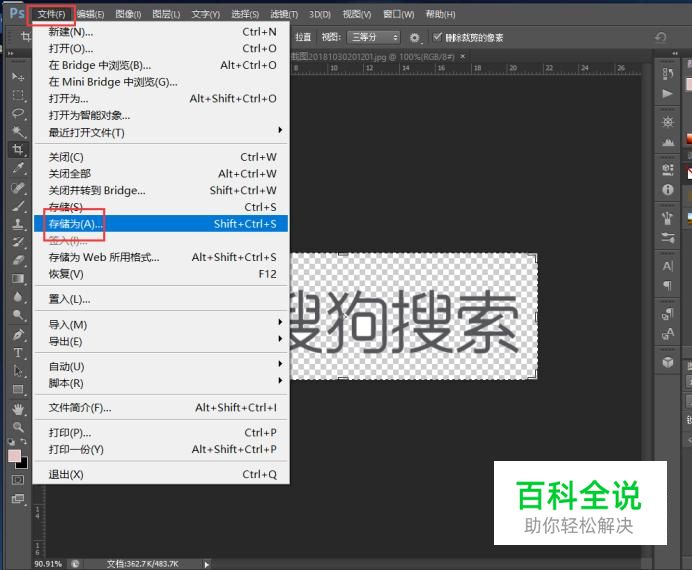Select the Brush tool
The image size is (692, 570).
pyautogui.click(x=18, y=206)
